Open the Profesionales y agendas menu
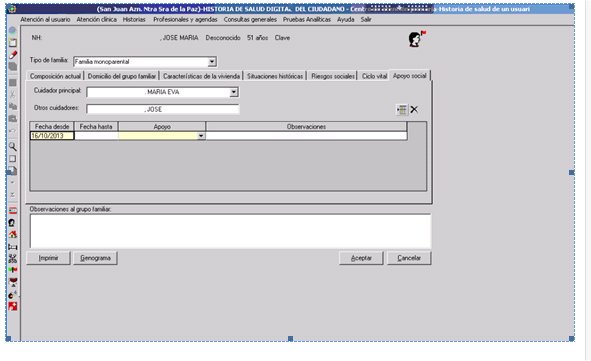591x361 pixels. coord(185,20)
